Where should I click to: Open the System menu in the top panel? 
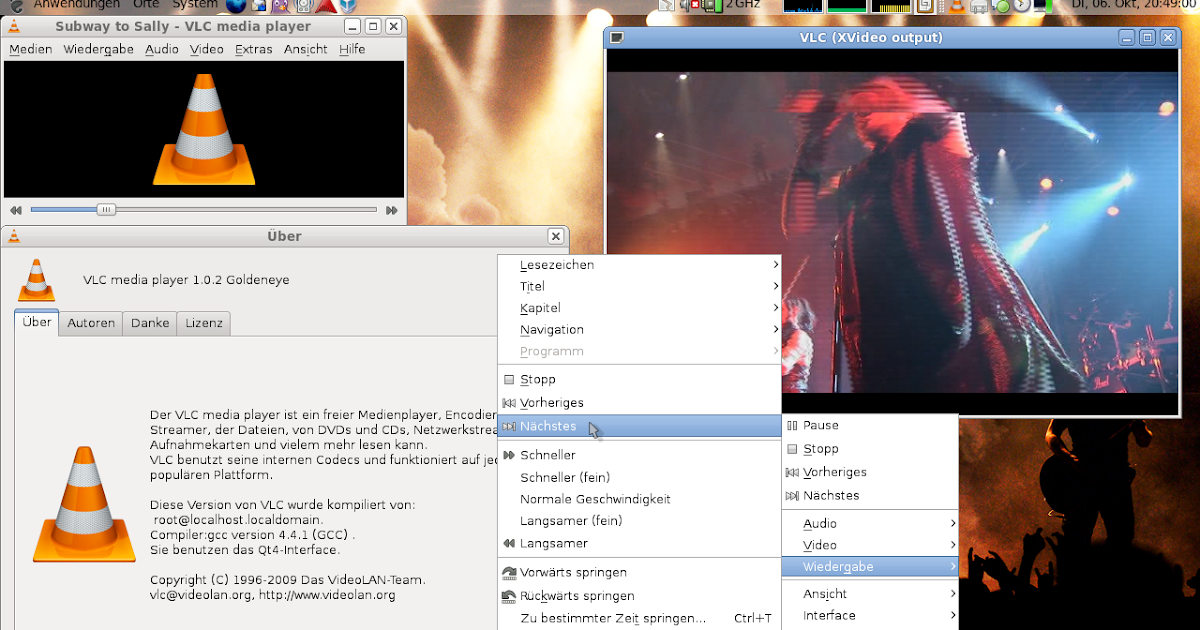195,5
